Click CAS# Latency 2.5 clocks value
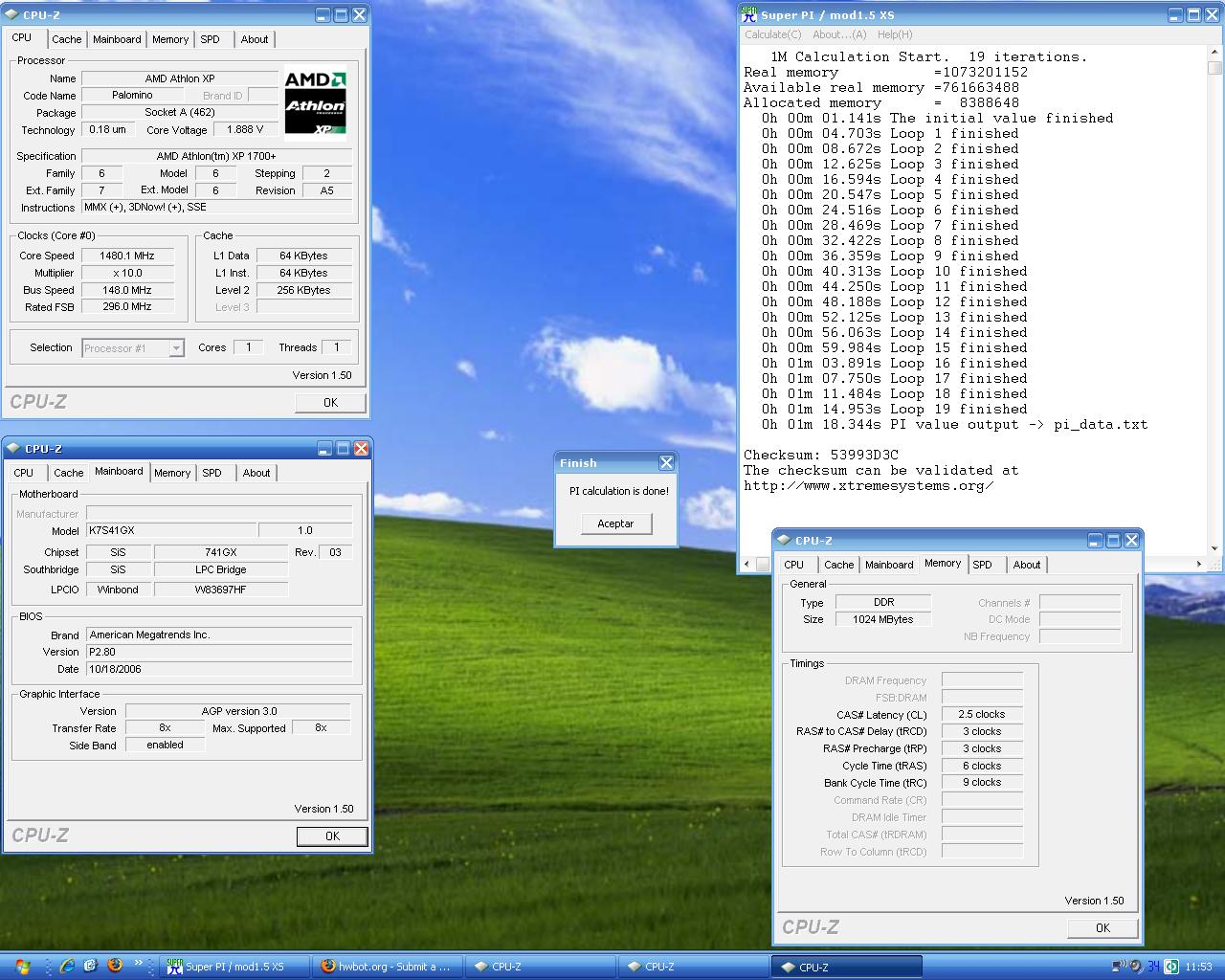This screenshot has height=980, width=1225. 982,714
